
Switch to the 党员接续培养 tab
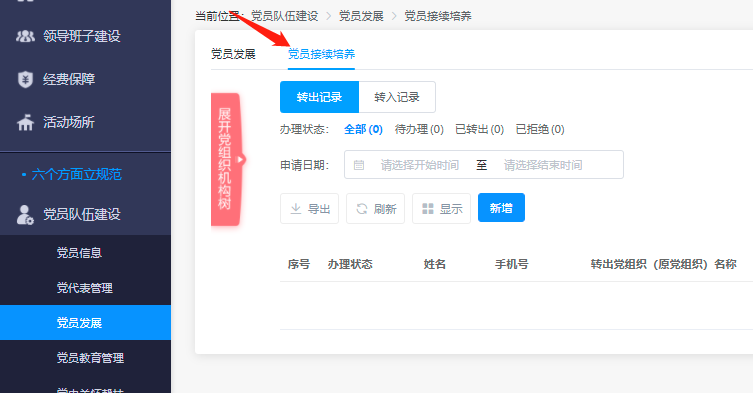[321, 54]
